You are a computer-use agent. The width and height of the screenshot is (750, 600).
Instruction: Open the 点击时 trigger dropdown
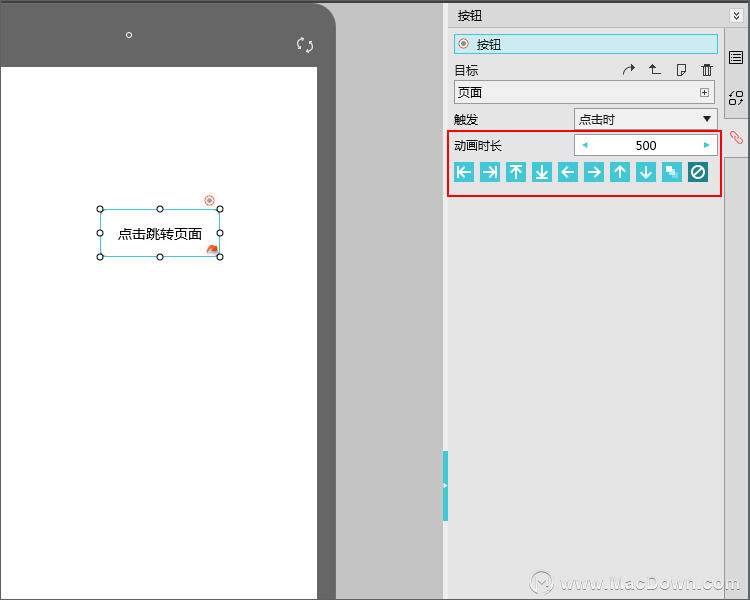coord(645,119)
